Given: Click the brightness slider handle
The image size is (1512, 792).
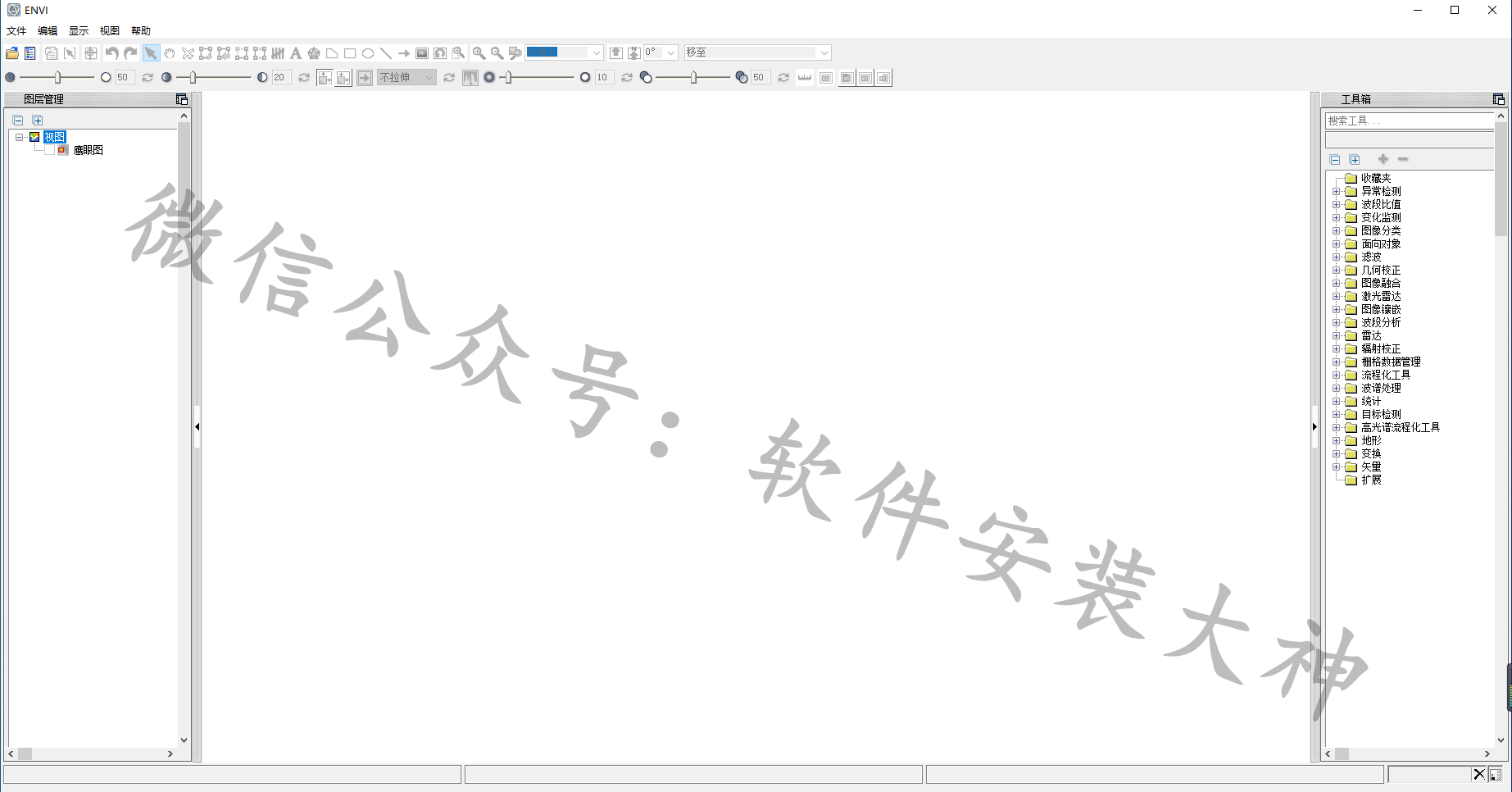Looking at the screenshot, I should coord(57,77).
